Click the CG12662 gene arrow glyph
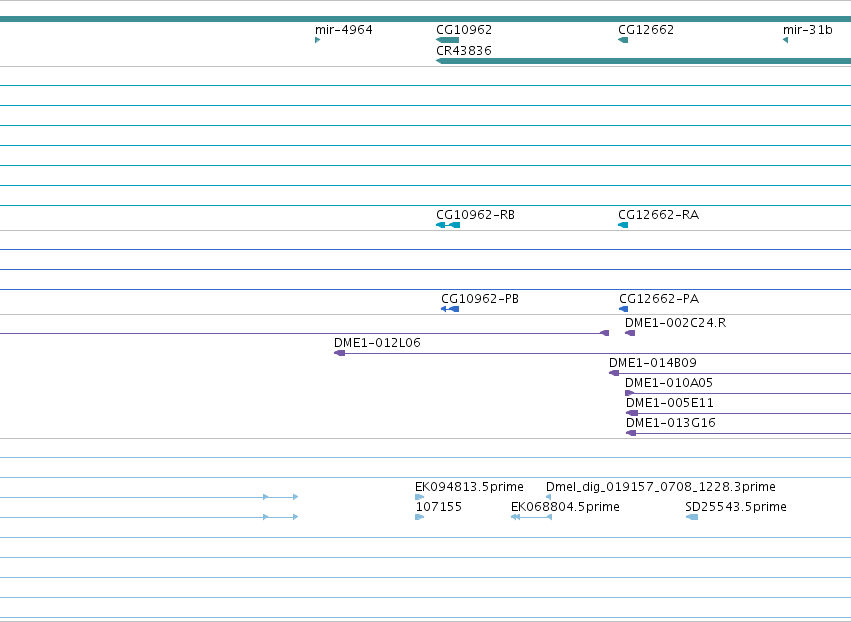The image size is (851, 622). click(x=623, y=40)
